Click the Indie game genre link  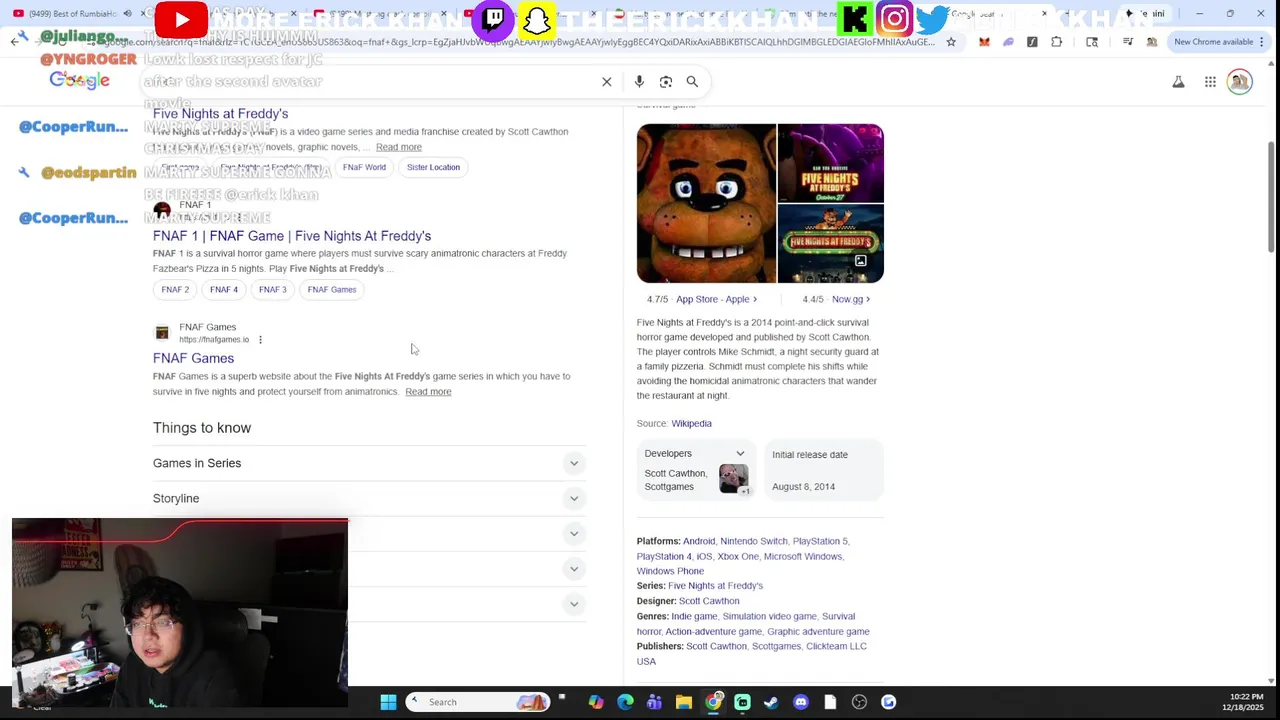click(694, 616)
